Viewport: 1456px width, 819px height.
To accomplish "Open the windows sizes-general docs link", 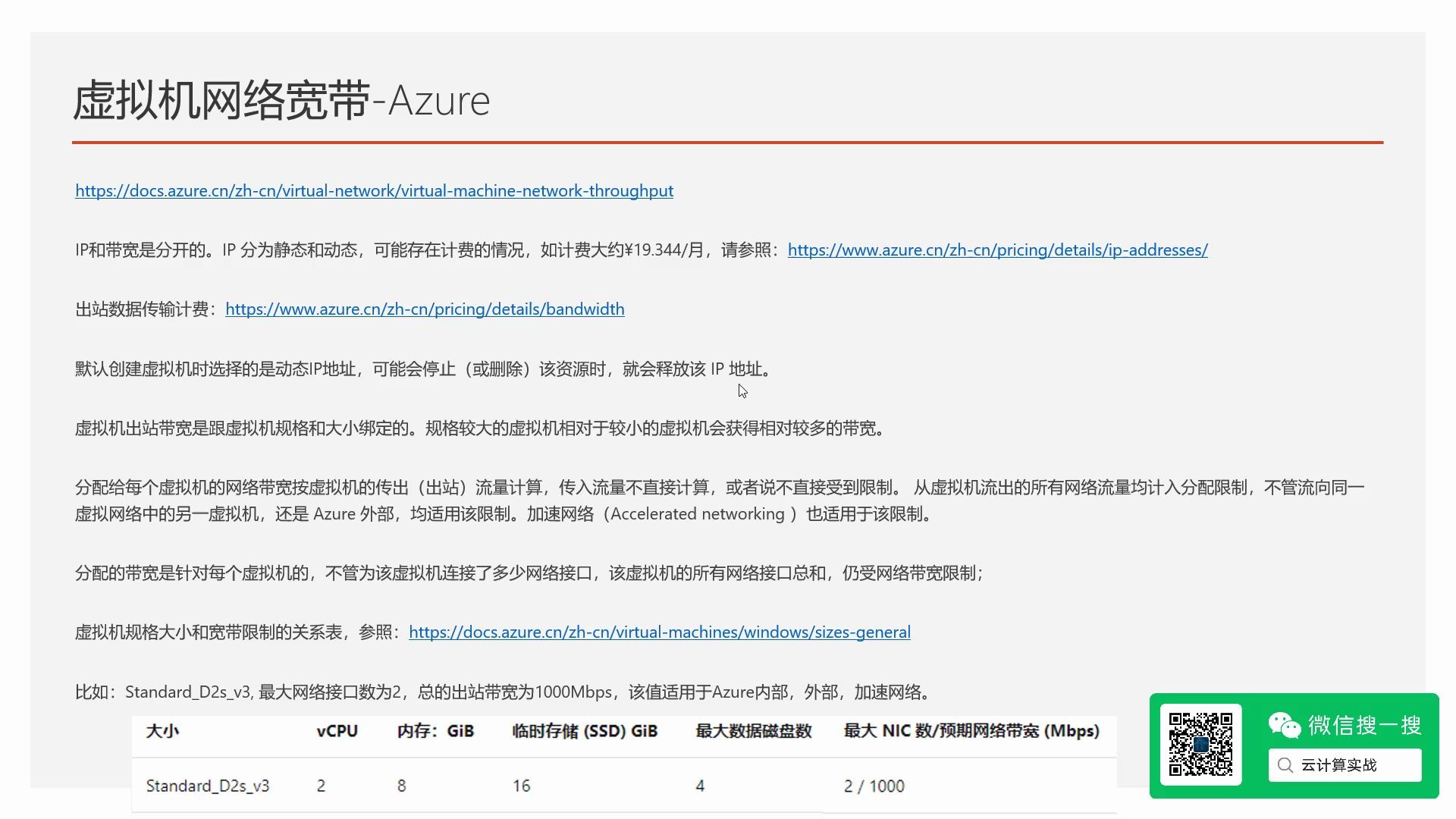I will [x=660, y=632].
